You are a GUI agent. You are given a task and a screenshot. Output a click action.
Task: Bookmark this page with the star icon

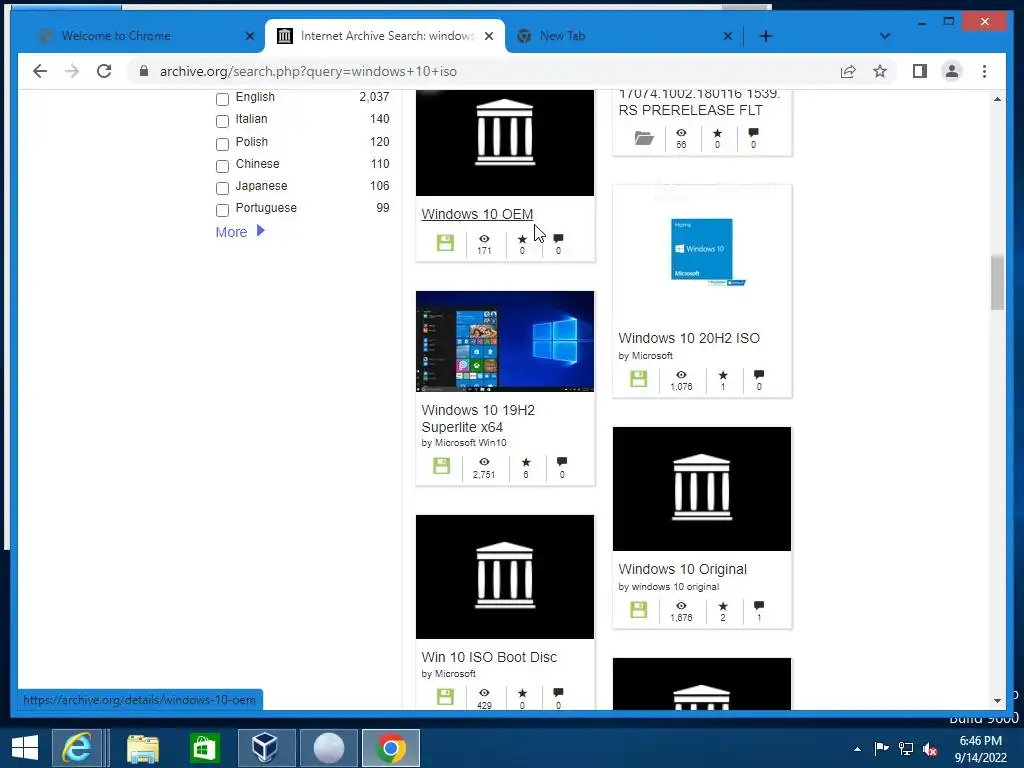click(880, 71)
